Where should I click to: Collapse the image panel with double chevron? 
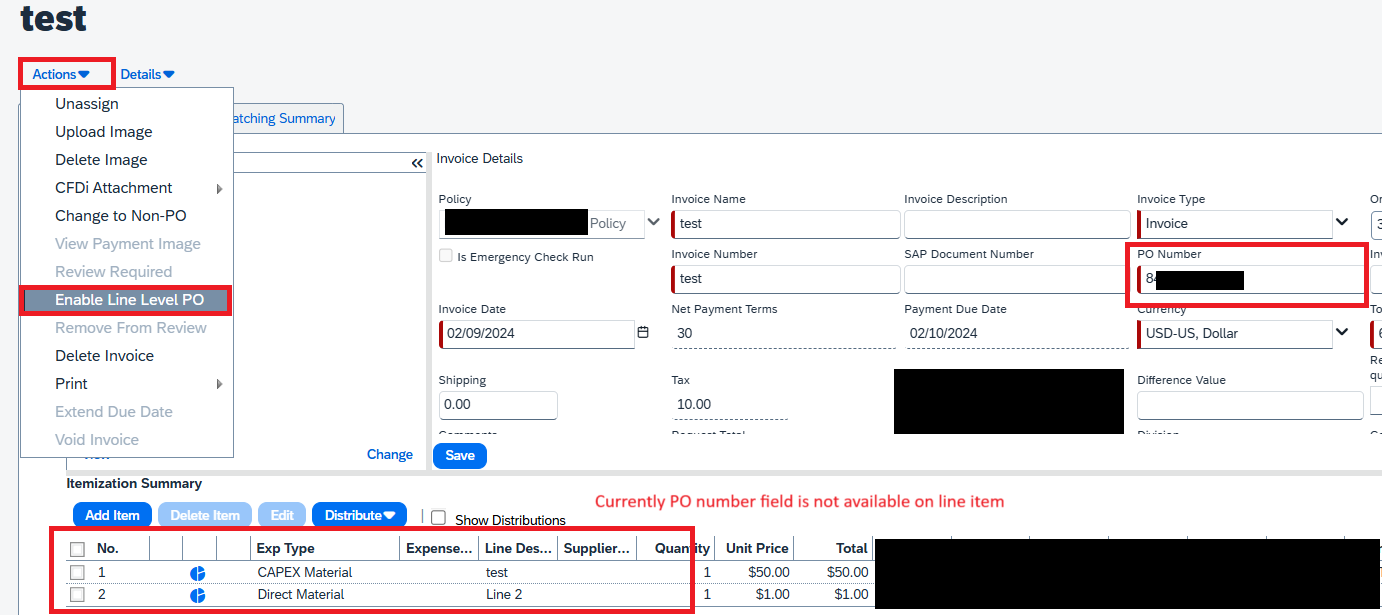417,163
